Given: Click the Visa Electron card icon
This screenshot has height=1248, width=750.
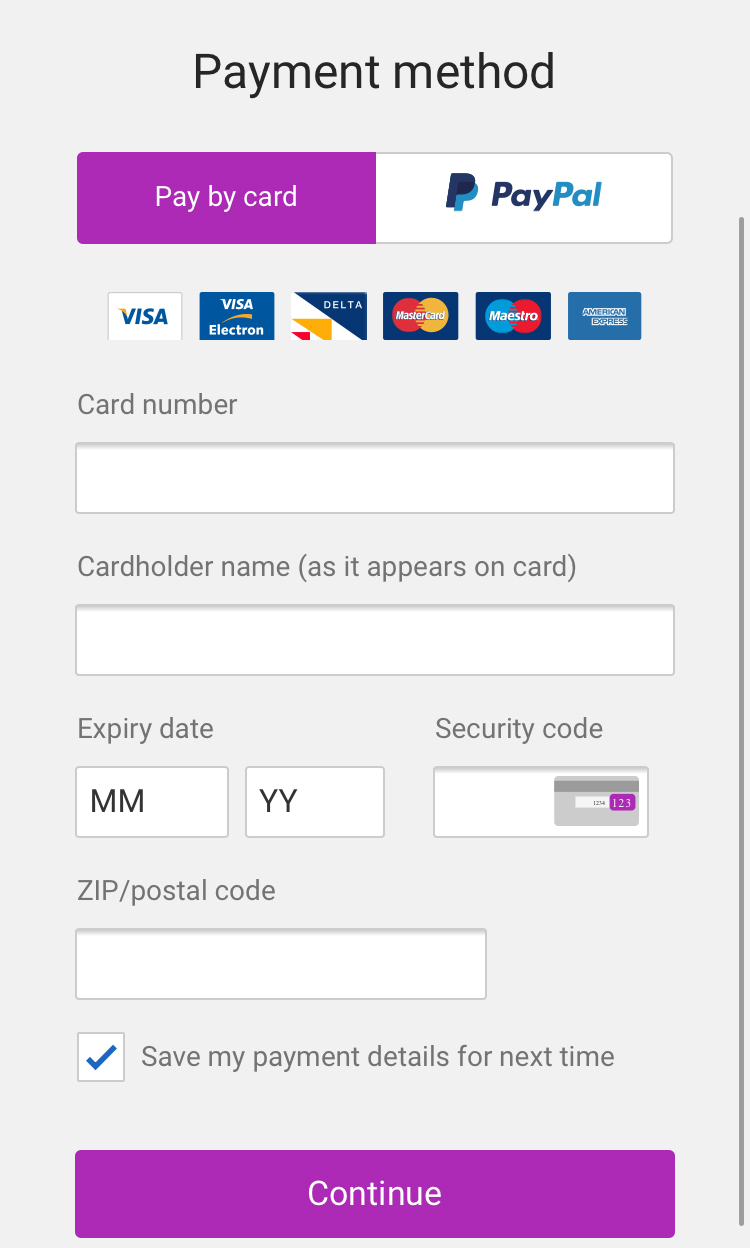Looking at the screenshot, I should (237, 316).
